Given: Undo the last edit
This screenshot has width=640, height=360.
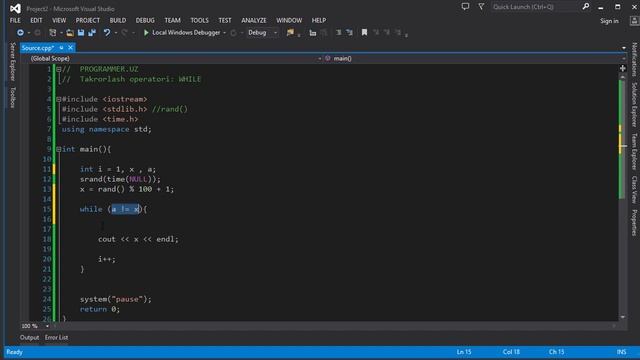Looking at the screenshot, I should 107,33.
